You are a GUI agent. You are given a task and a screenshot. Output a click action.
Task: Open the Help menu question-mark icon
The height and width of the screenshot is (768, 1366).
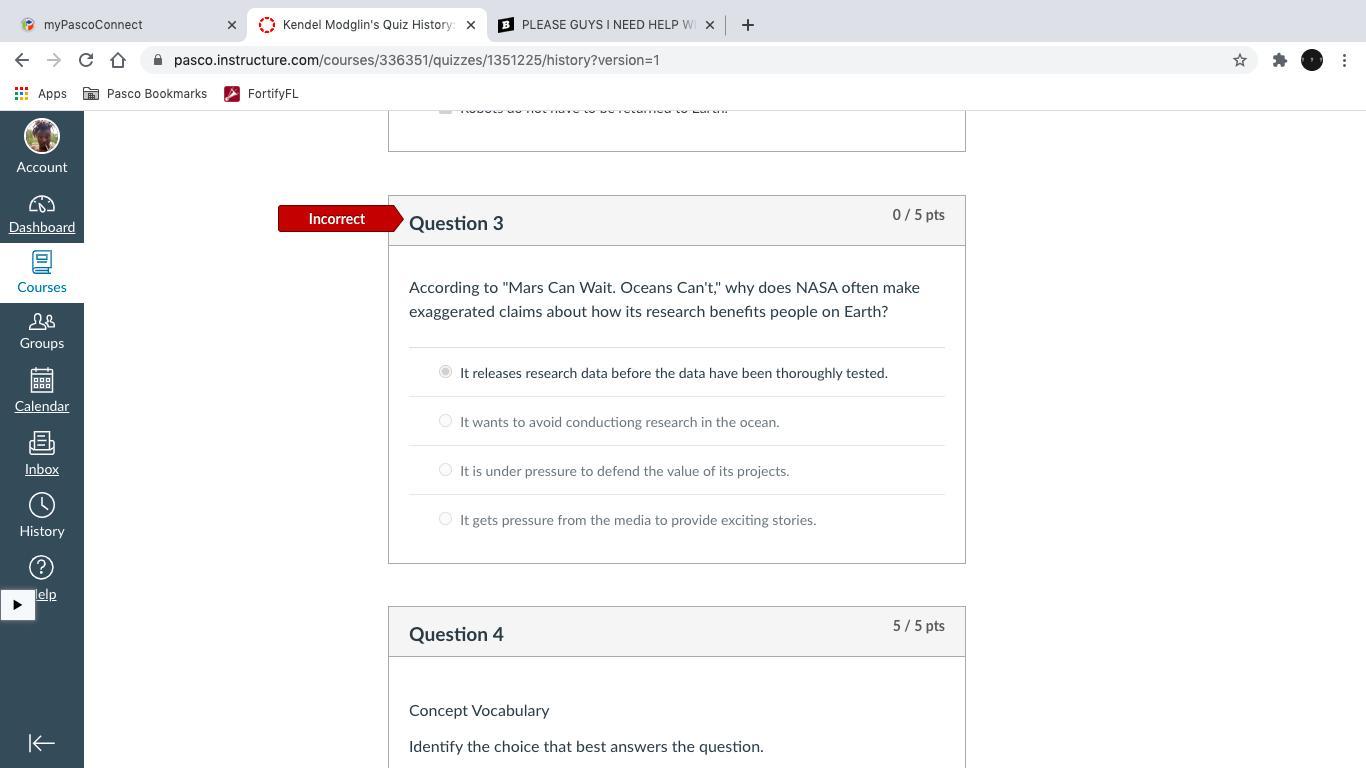(42, 568)
